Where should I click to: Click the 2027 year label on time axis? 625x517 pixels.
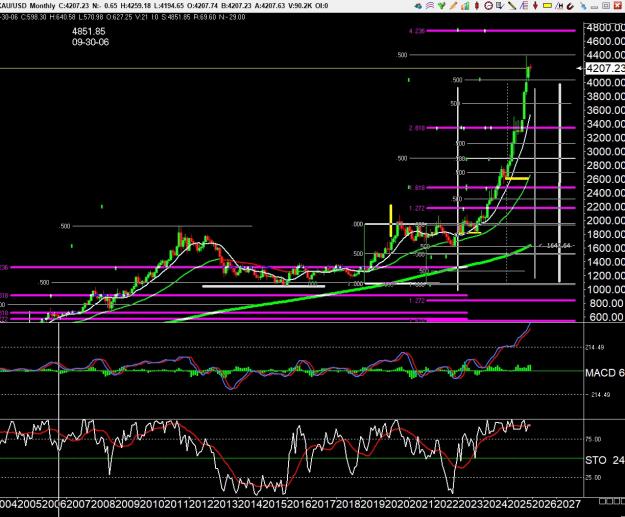pos(569,504)
